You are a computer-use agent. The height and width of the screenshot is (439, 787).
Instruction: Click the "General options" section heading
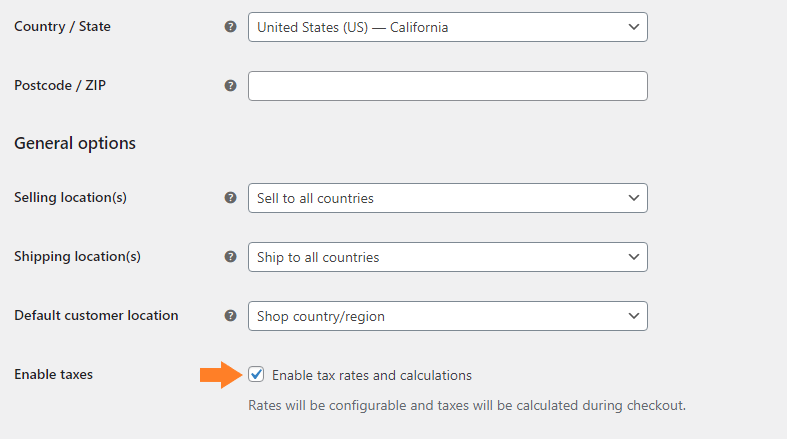75,143
